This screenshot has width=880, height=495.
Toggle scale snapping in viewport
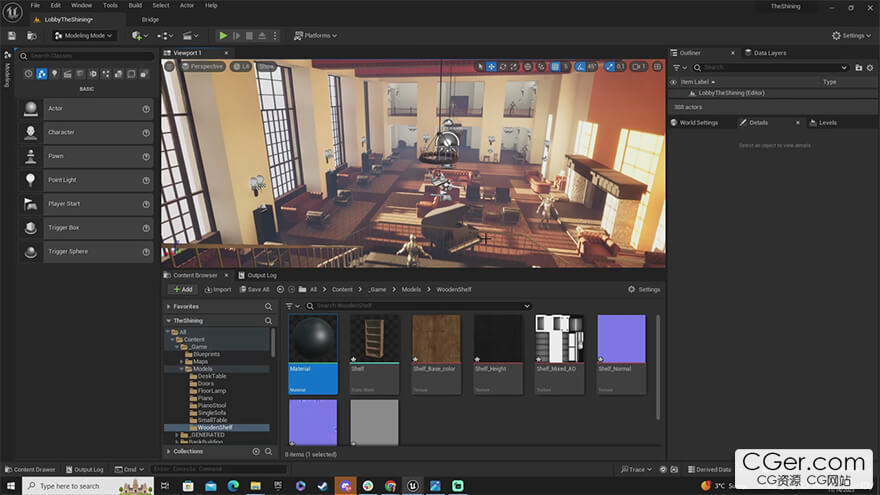(x=610, y=66)
